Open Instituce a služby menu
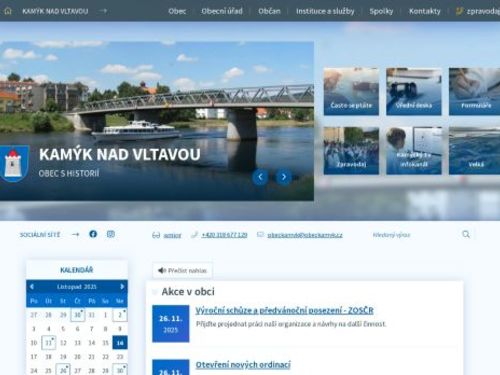The width and height of the screenshot is (500, 375). (x=325, y=11)
